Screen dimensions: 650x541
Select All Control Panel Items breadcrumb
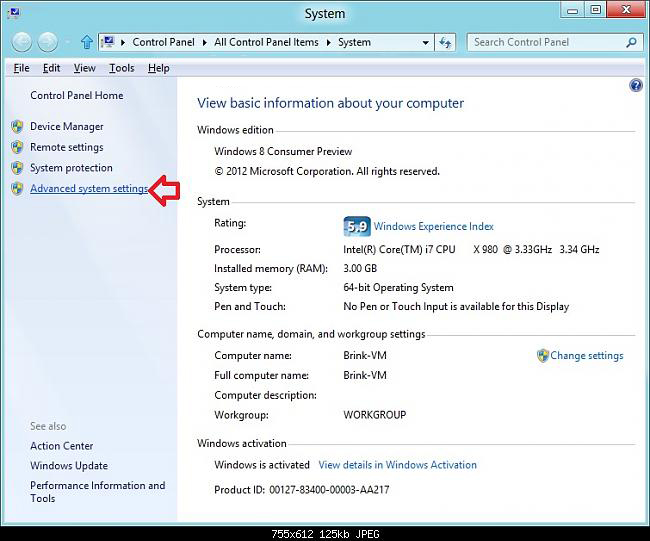point(266,42)
